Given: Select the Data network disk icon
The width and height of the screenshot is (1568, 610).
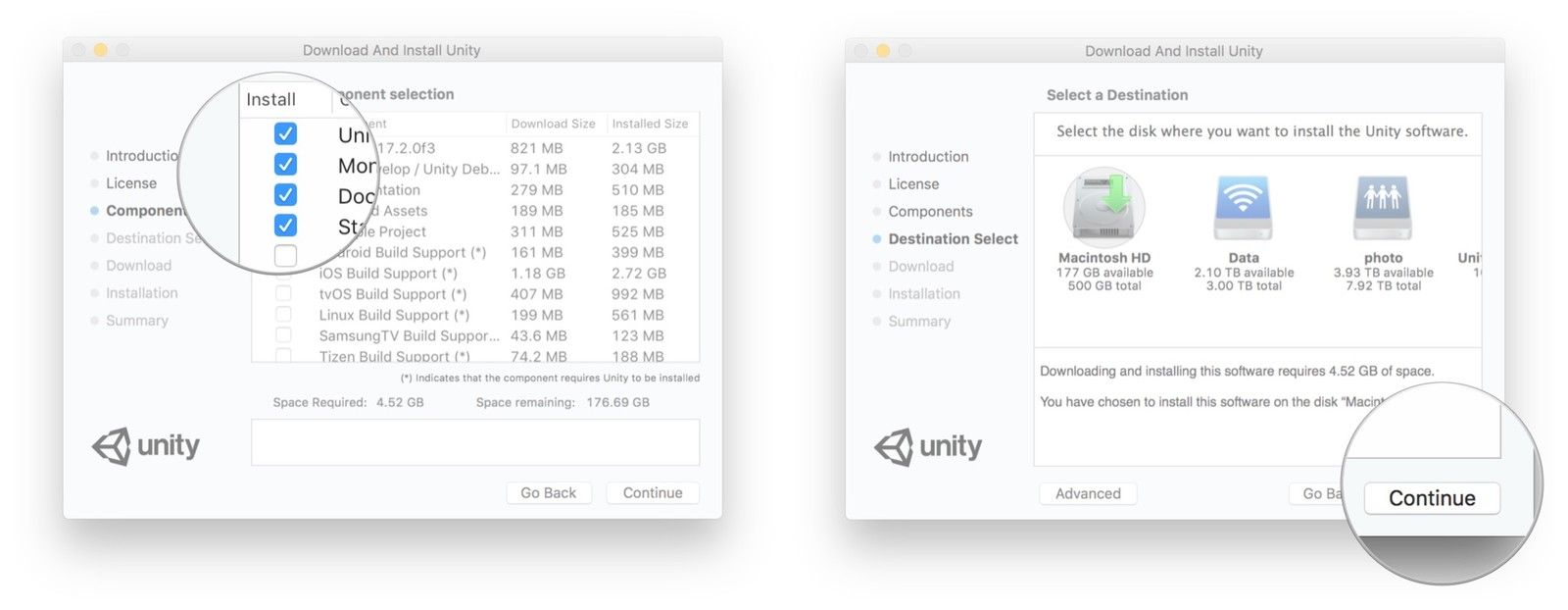Looking at the screenshot, I should [1243, 207].
